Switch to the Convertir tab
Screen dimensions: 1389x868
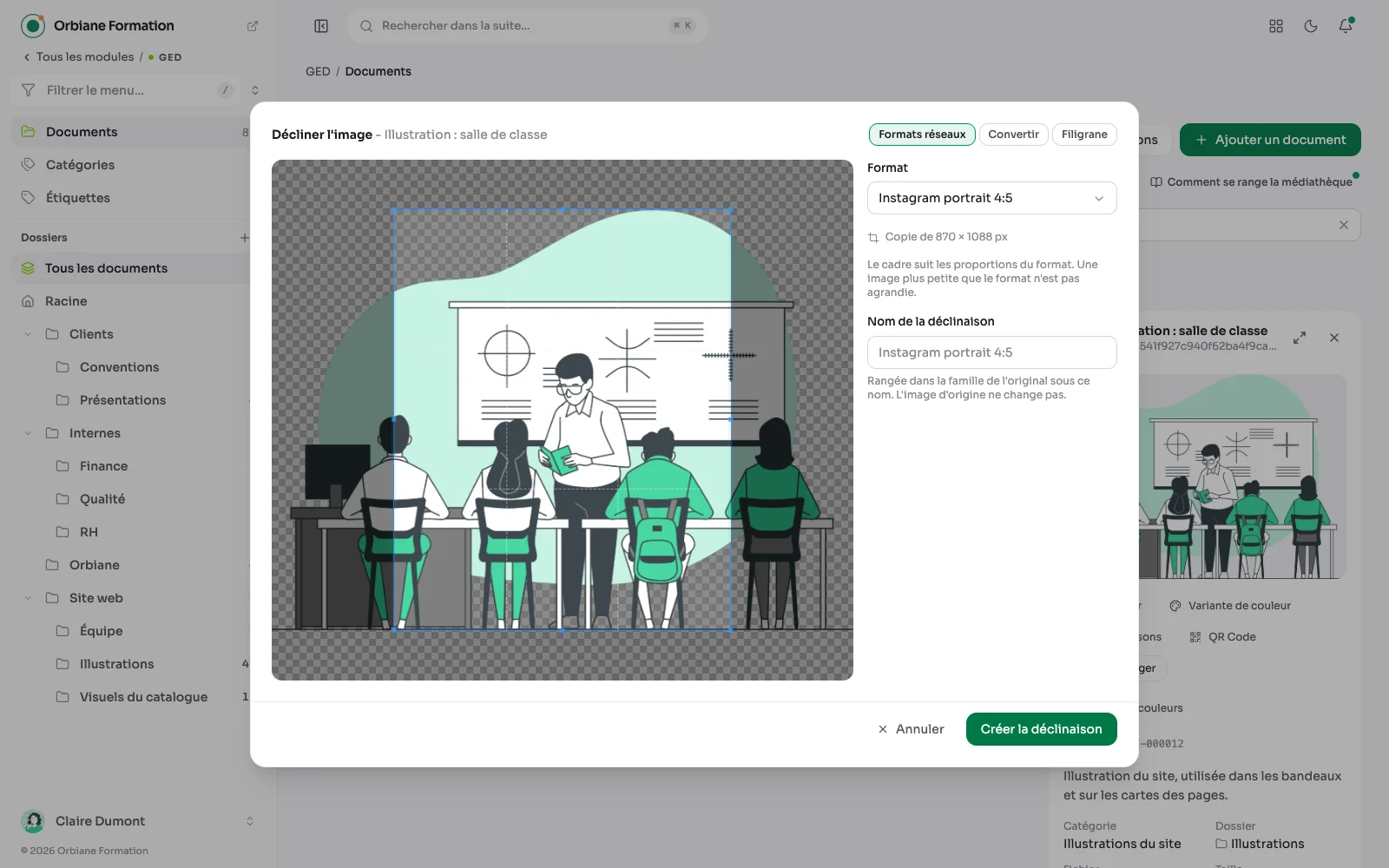tap(1013, 135)
